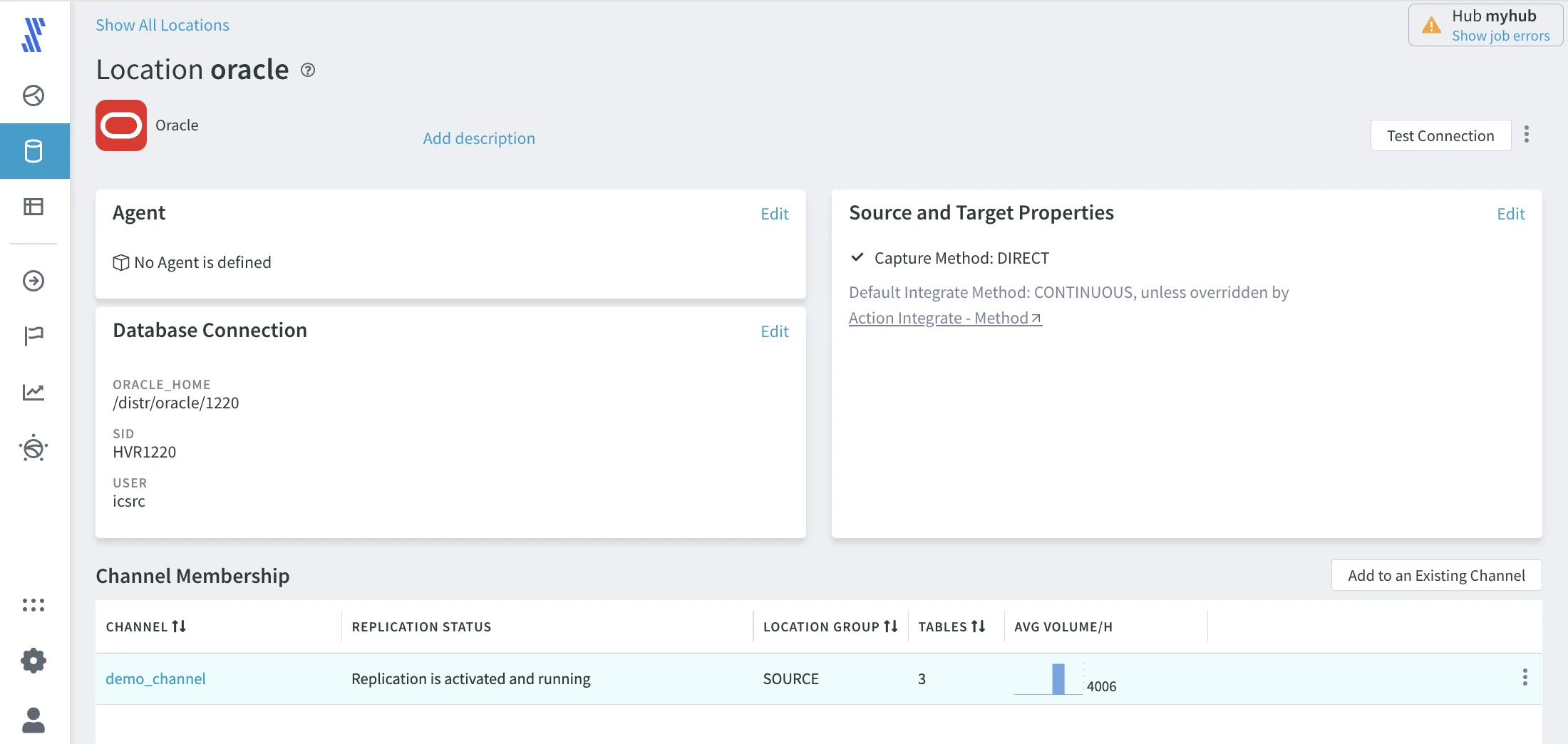The height and width of the screenshot is (744, 1568).
Task: Expand the more options dots in sidebar
Action: point(33,605)
